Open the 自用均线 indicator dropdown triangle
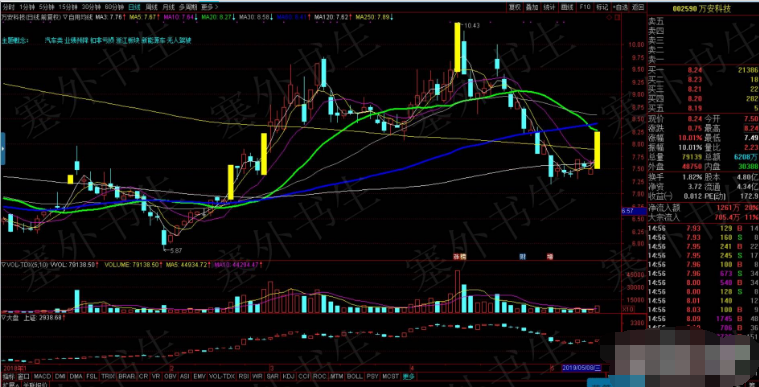Viewport: 759px width, 387px height. pos(65,17)
